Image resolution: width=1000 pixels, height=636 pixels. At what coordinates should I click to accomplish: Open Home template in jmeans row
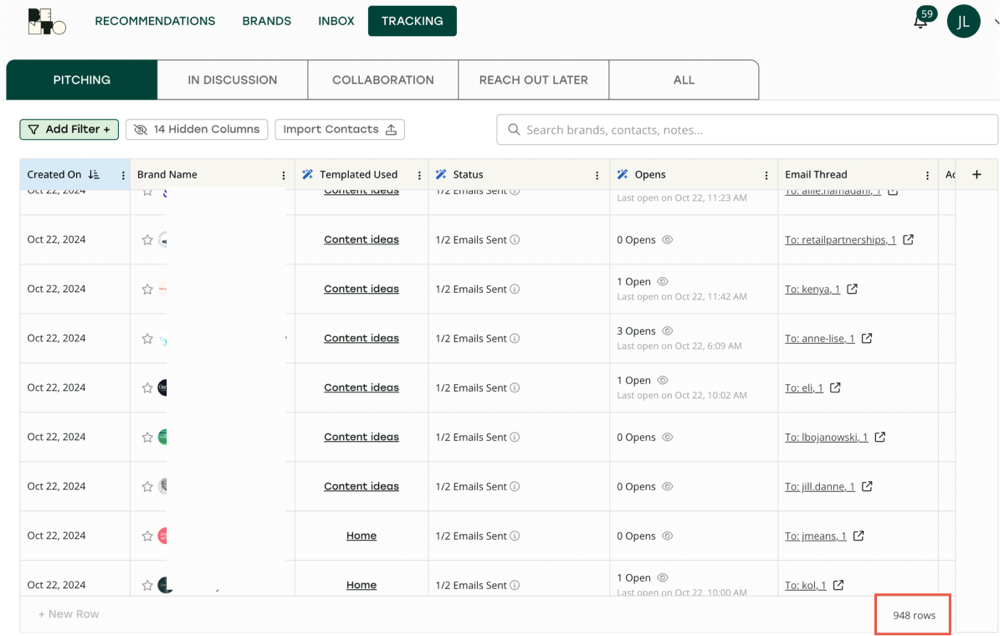[361, 536]
